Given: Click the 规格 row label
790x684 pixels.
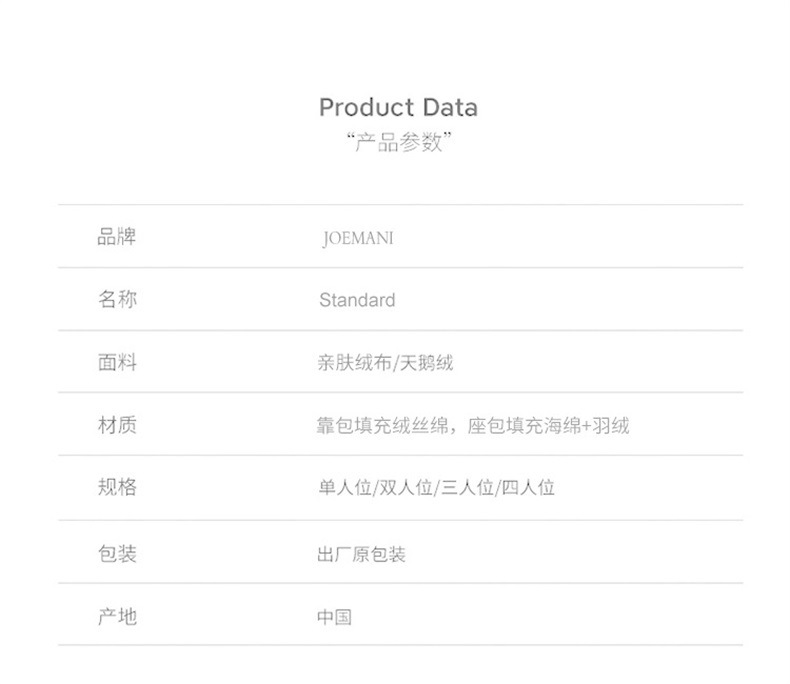Looking at the screenshot, I should pyautogui.click(x=117, y=487).
